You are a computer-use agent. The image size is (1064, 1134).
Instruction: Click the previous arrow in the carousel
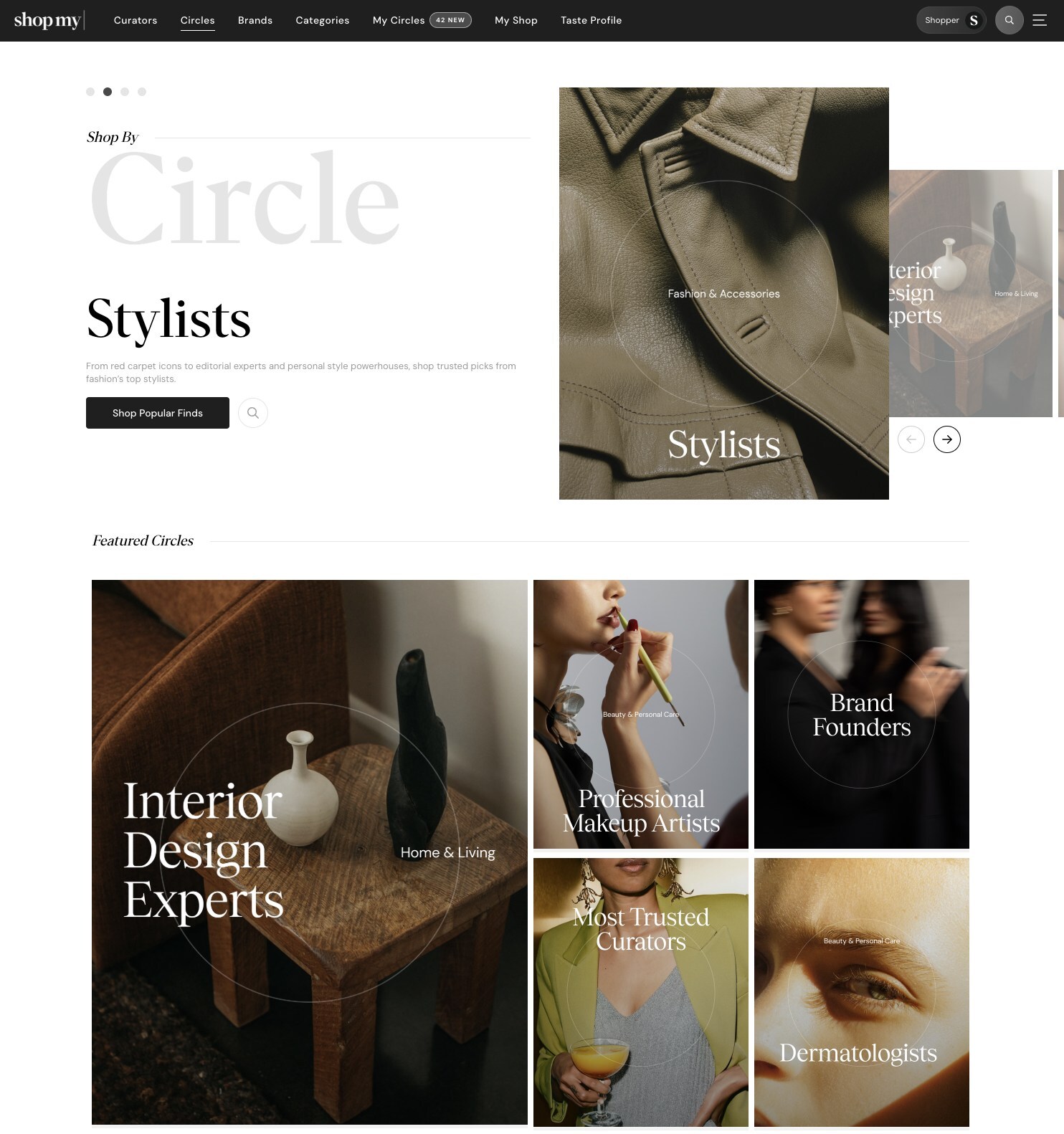pyautogui.click(x=911, y=439)
